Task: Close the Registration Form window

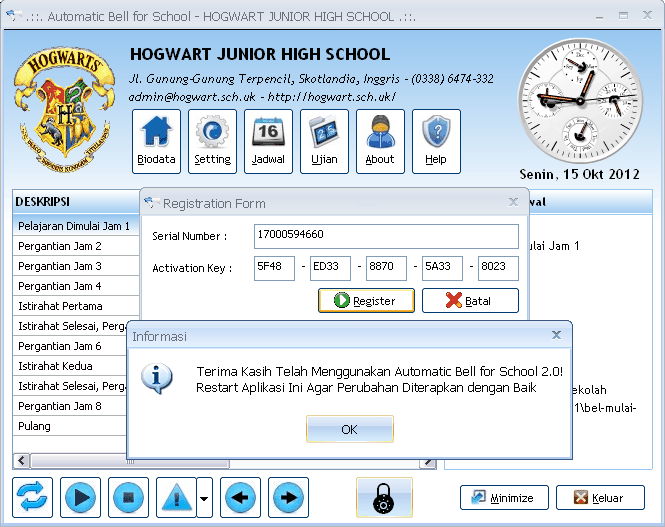Action: click(x=513, y=202)
